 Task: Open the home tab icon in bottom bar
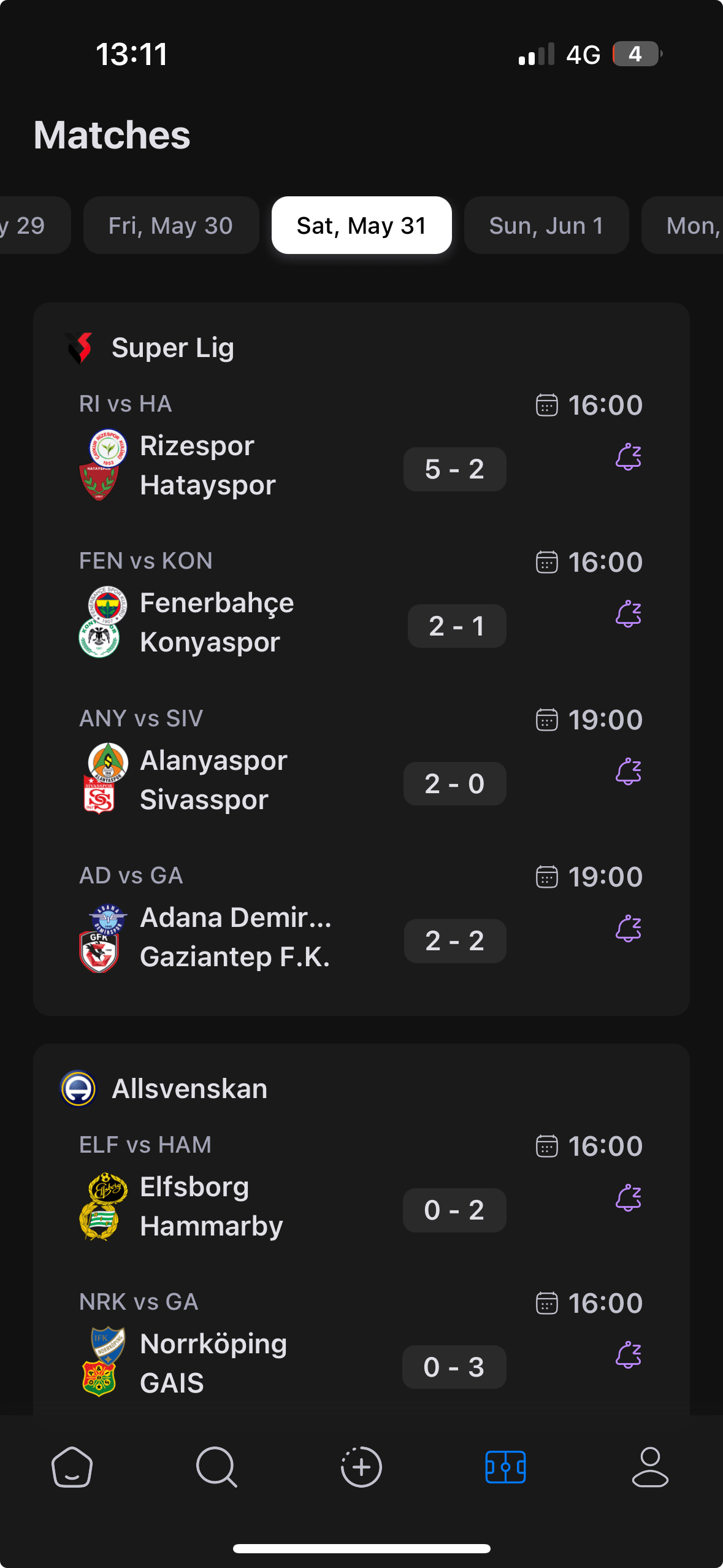point(72,1467)
